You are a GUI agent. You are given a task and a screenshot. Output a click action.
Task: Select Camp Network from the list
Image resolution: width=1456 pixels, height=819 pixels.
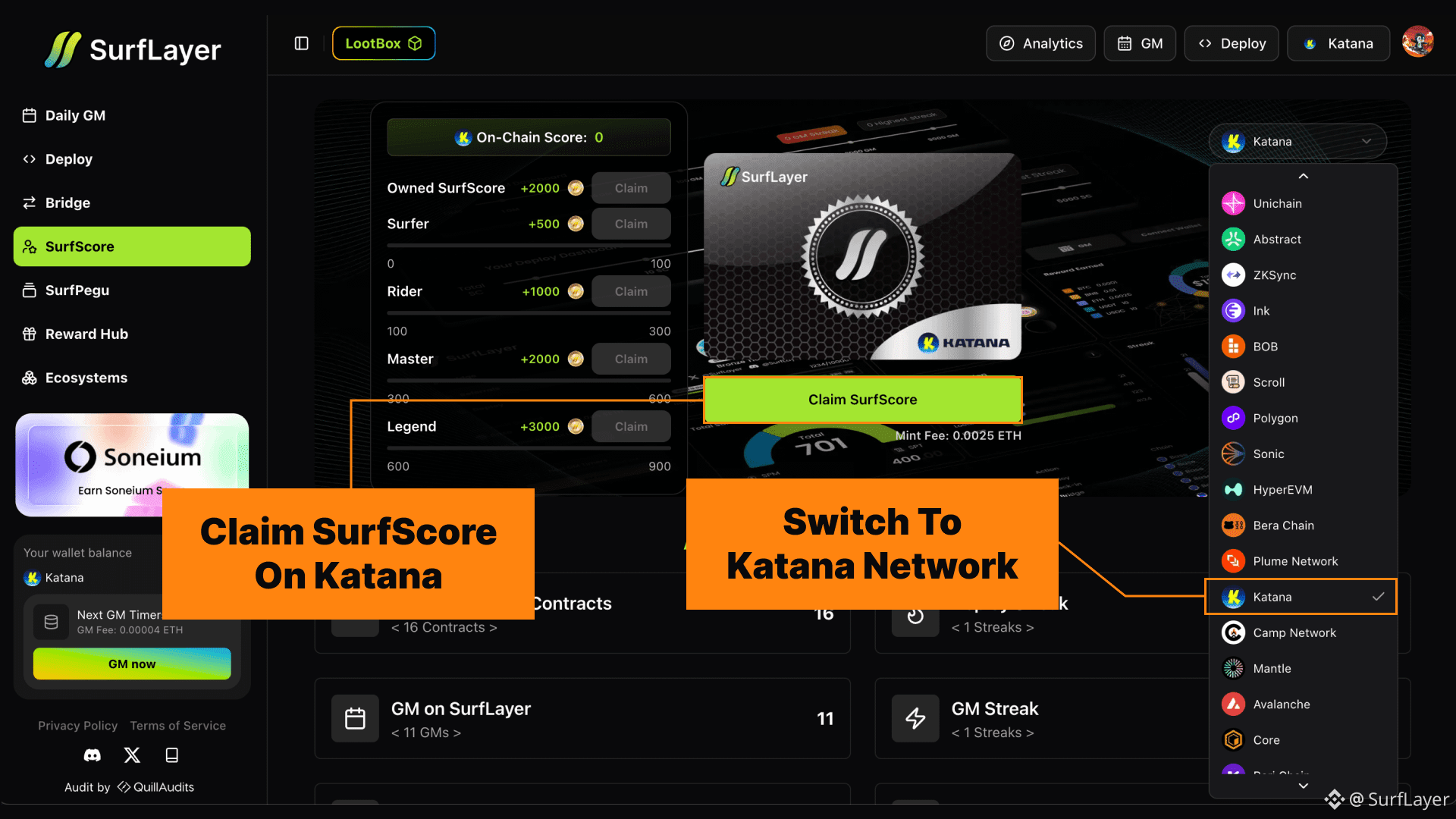[x=1294, y=632]
